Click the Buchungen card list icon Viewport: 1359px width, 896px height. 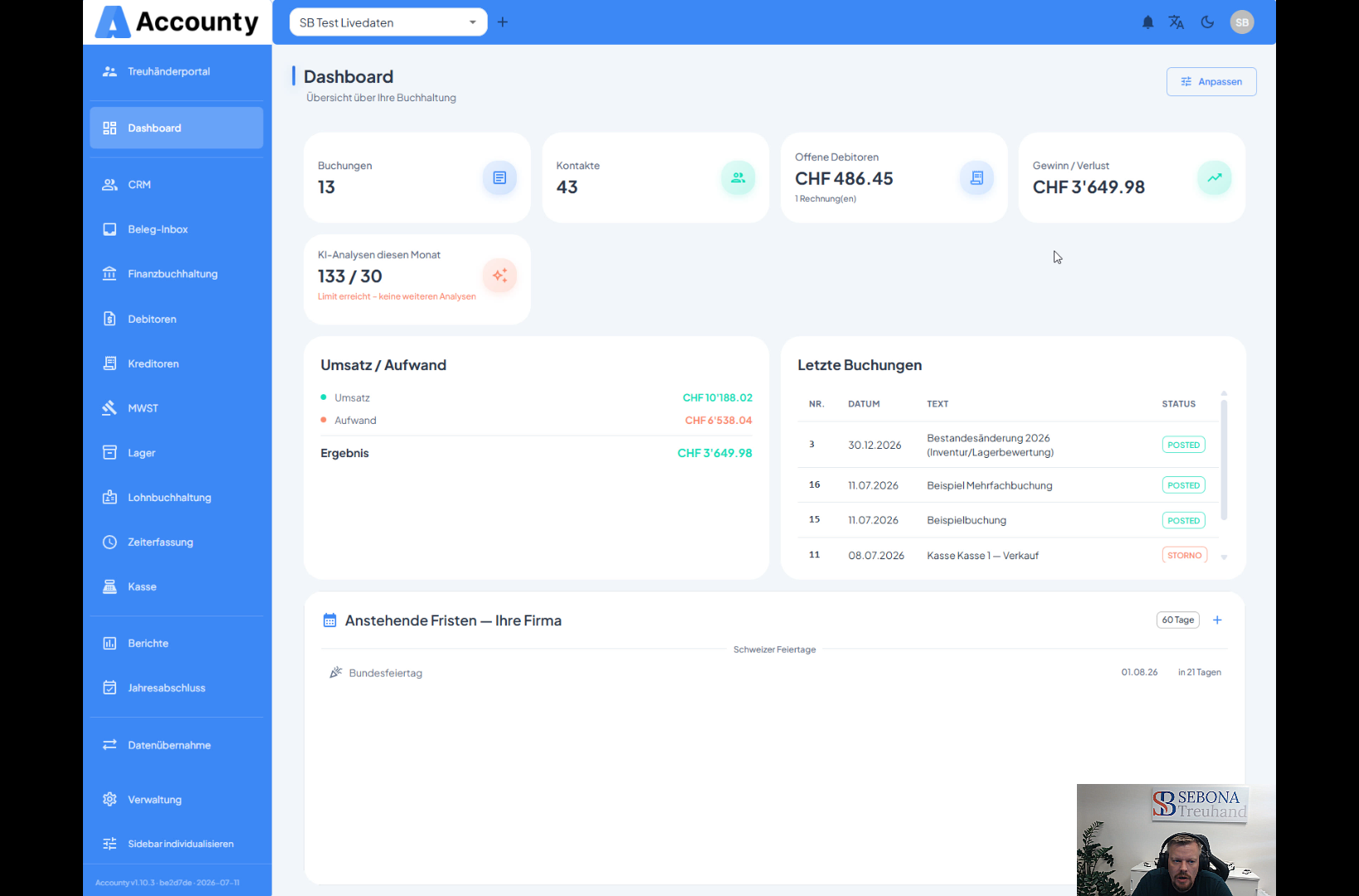(499, 178)
